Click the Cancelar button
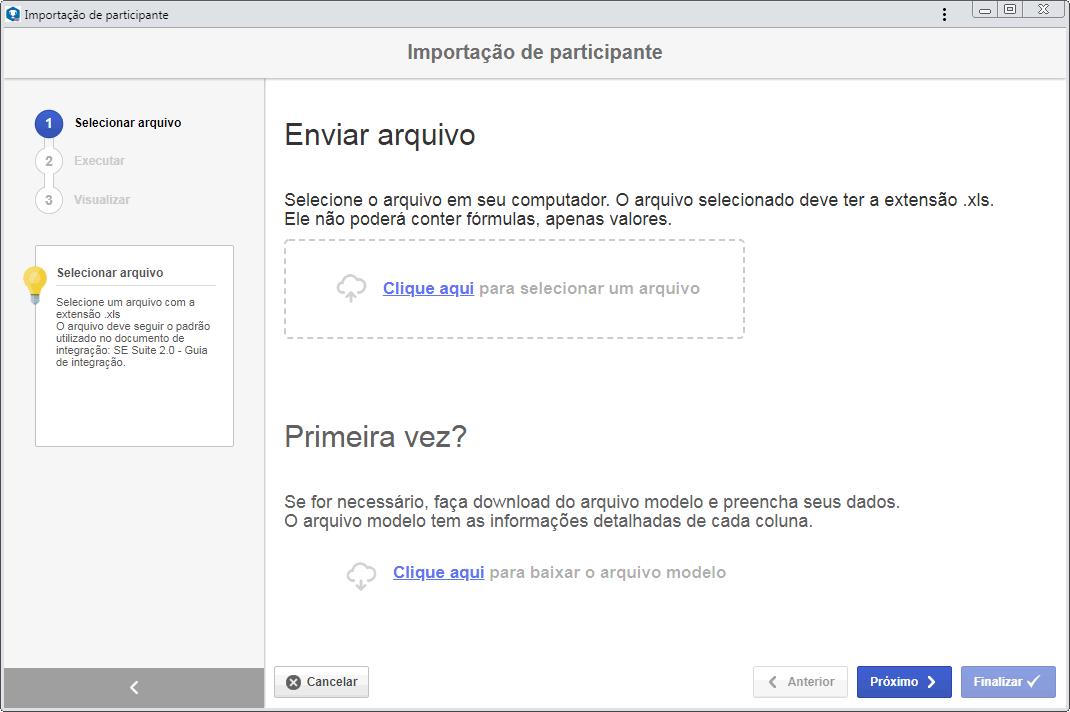This screenshot has height=712, width=1070. coord(321,682)
